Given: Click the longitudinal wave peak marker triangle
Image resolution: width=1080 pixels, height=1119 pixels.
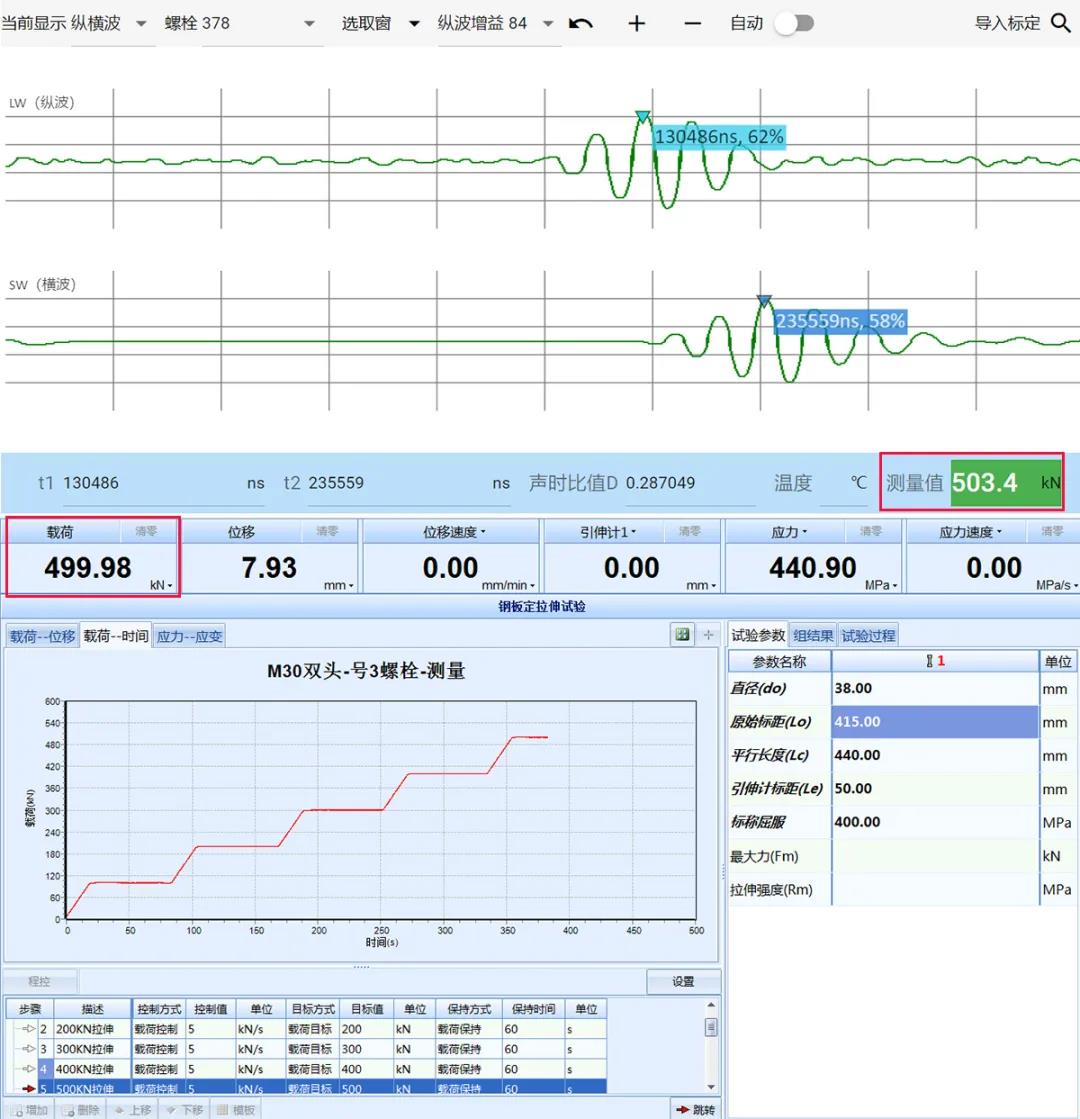Looking at the screenshot, I should 643,117.
